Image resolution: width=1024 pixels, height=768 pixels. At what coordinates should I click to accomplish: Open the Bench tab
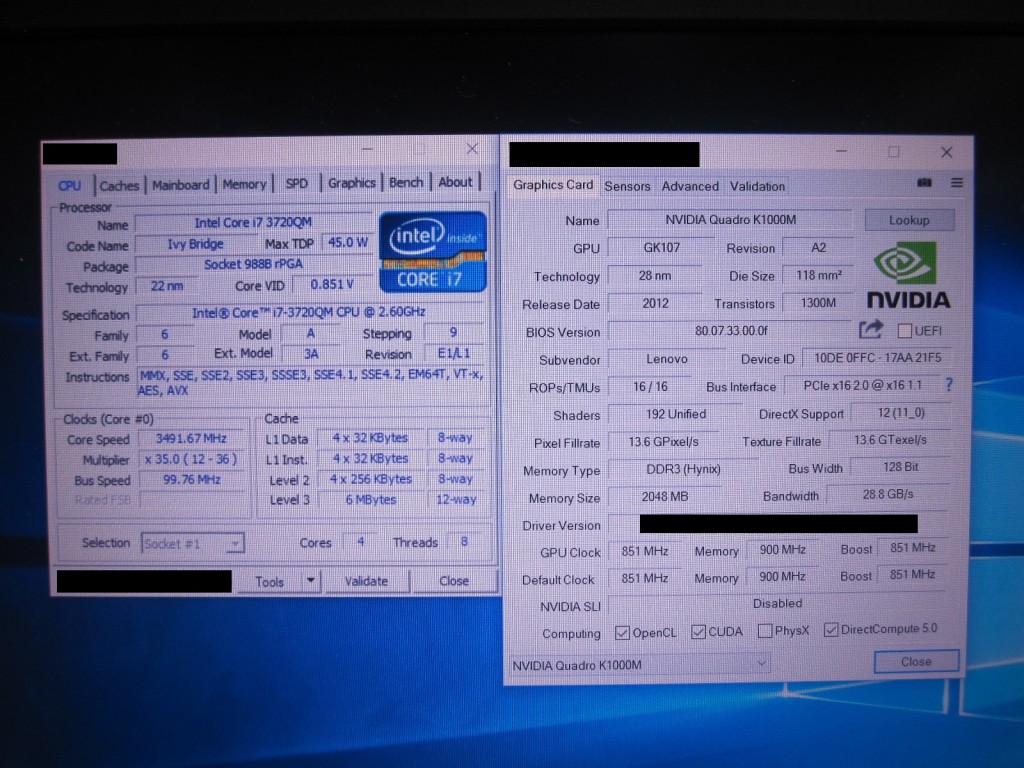pos(406,182)
